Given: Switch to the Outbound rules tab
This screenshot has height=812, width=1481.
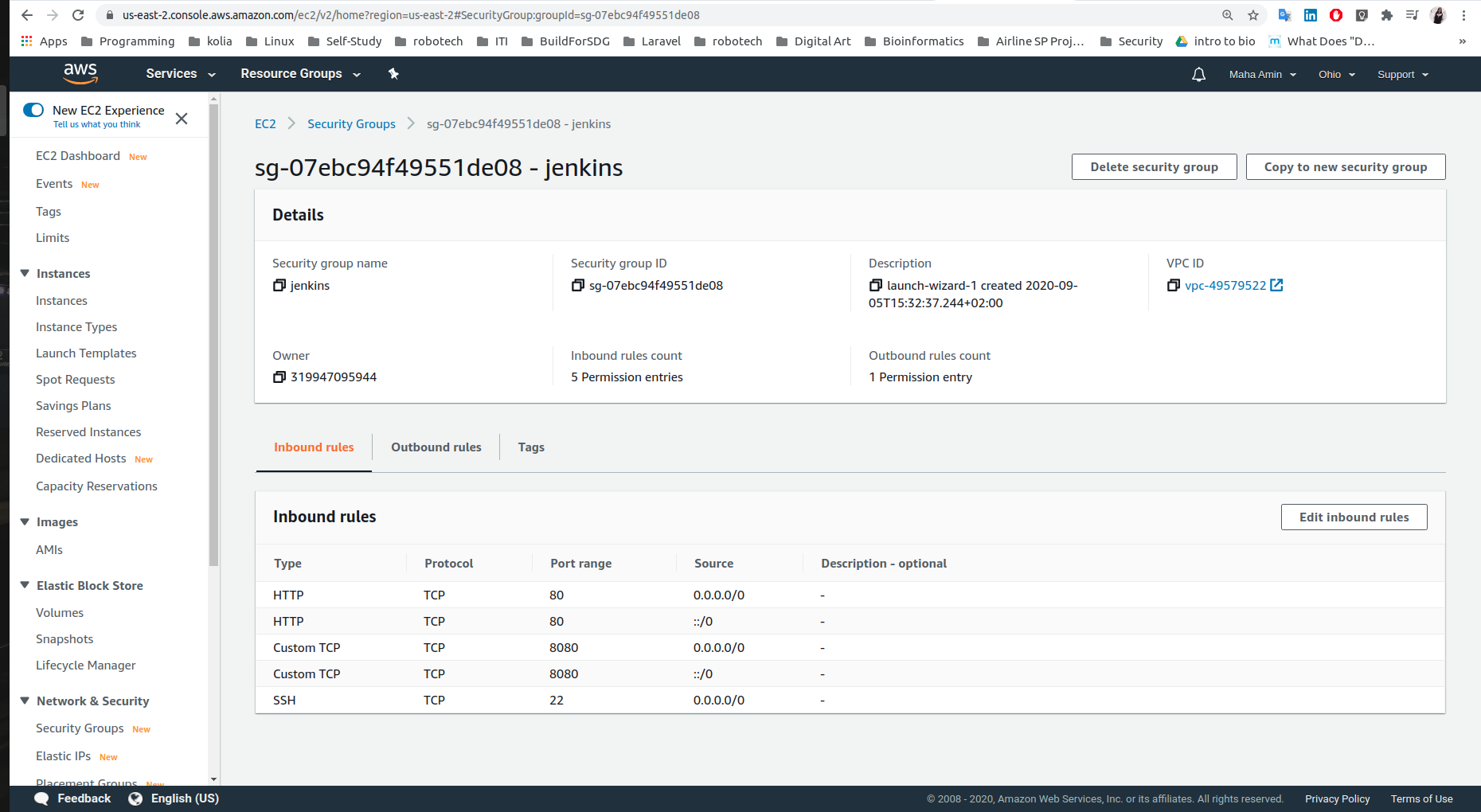Looking at the screenshot, I should [x=436, y=447].
